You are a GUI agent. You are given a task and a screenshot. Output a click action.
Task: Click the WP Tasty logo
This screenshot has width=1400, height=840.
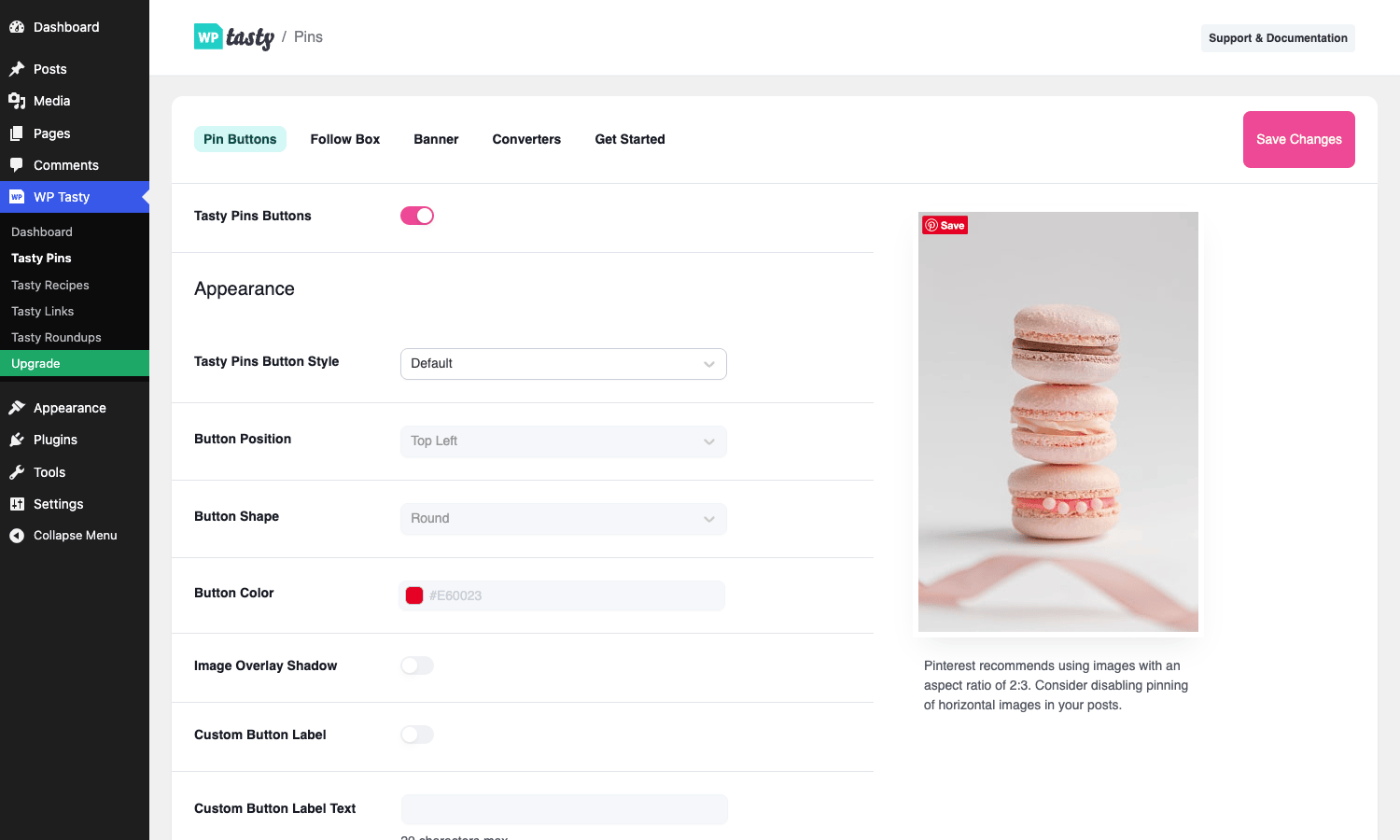pos(234,37)
